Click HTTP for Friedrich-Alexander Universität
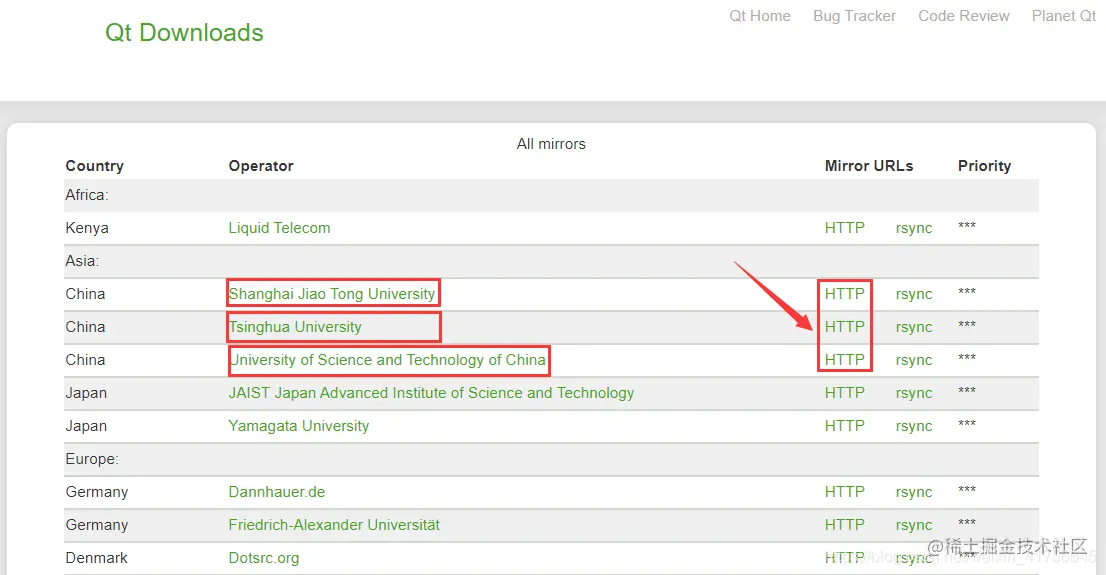This screenshot has width=1106, height=575. [844, 525]
